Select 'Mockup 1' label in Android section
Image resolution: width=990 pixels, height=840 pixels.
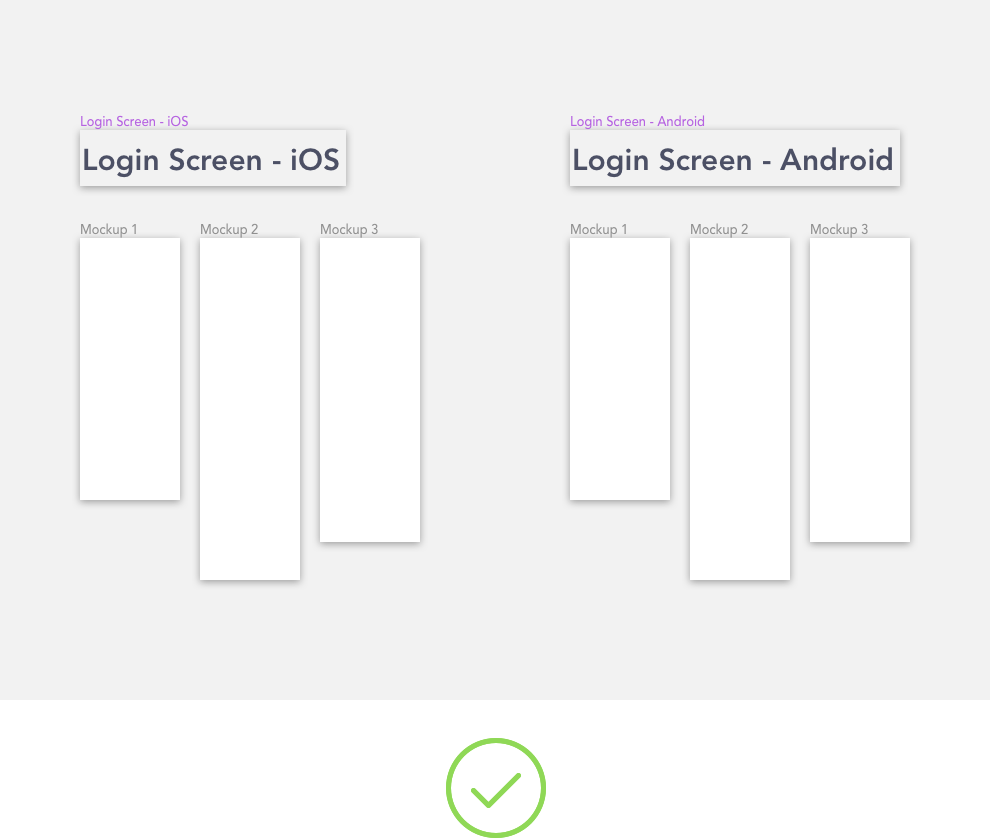pos(599,229)
